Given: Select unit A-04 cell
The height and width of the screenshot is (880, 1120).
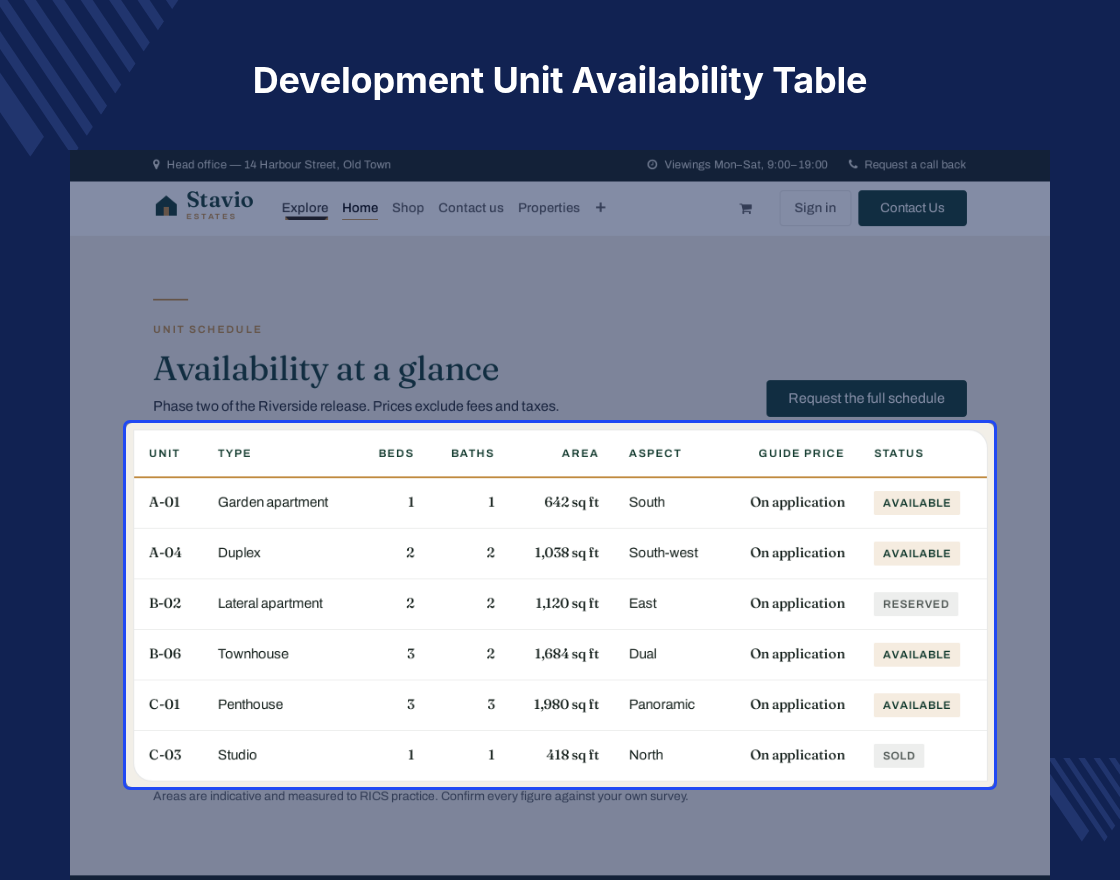Looking at the screenshot, I should click(x=165, y=553).
